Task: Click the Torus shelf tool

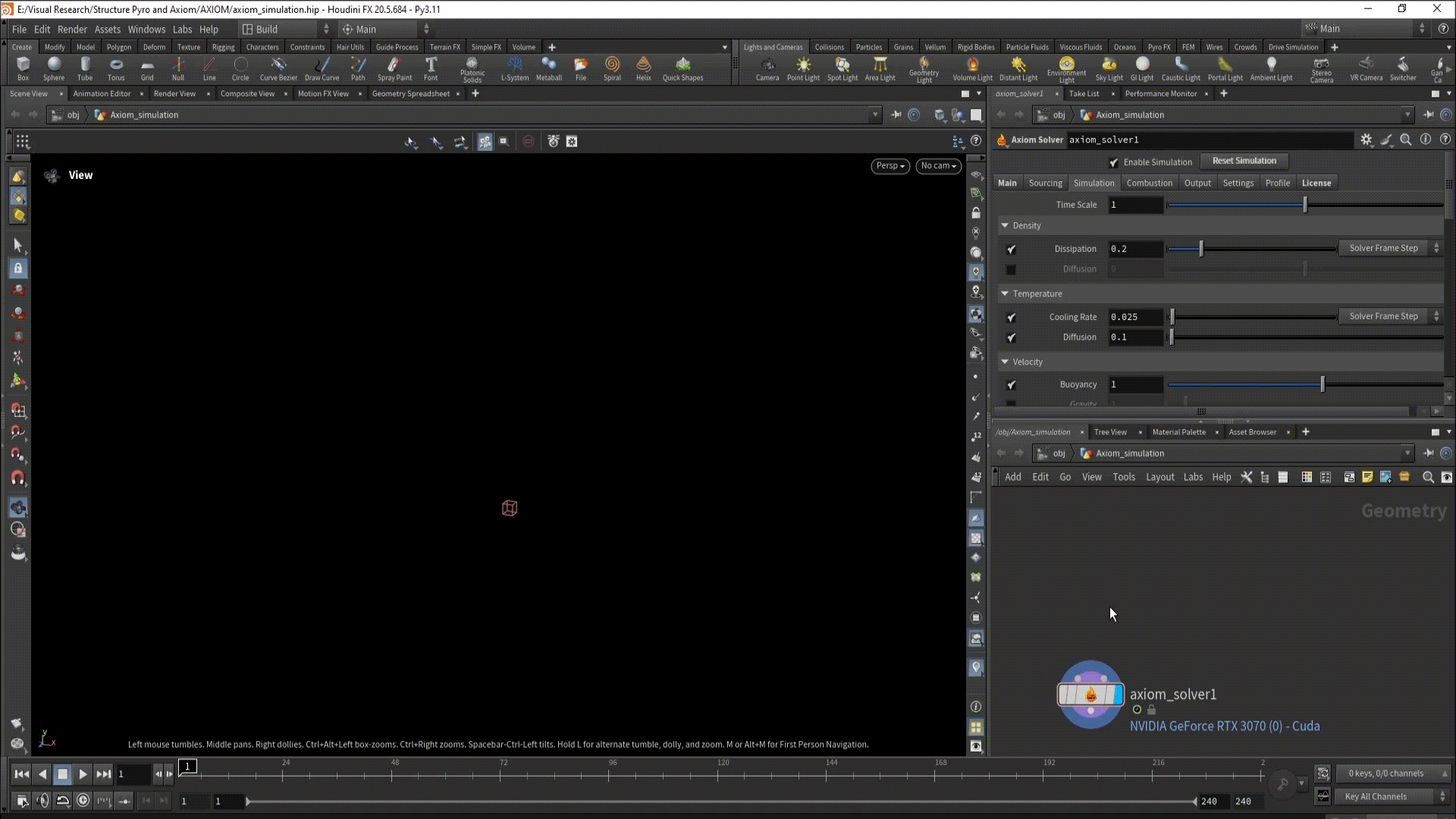Action: pos(116,67)
